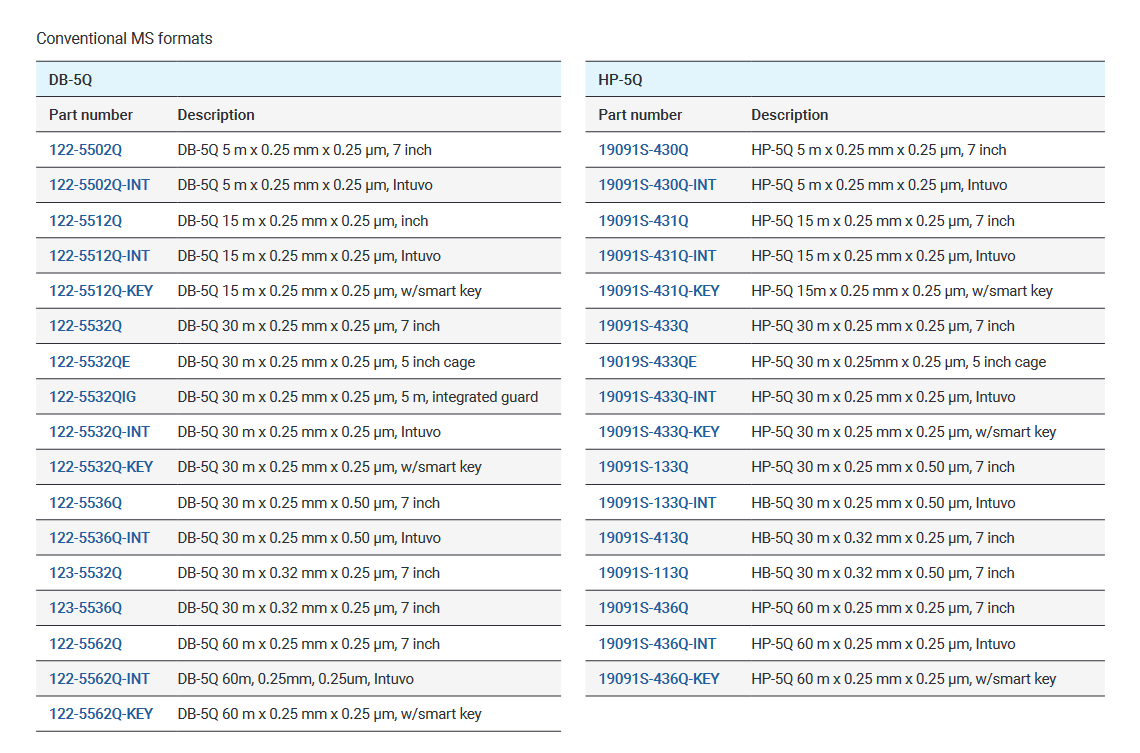Click part number 122-5562Q-KEY
The image size is (1140, 753).
(101, 714)
